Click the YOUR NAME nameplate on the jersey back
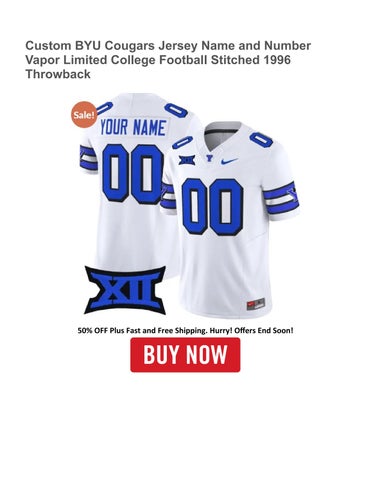The image size is (371, 480). point(133,127)
